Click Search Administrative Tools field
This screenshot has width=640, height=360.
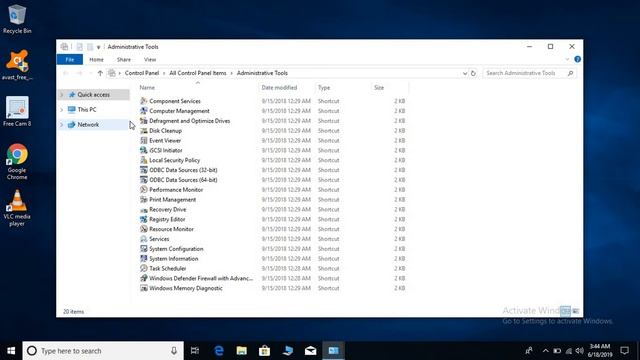[529, 73]
